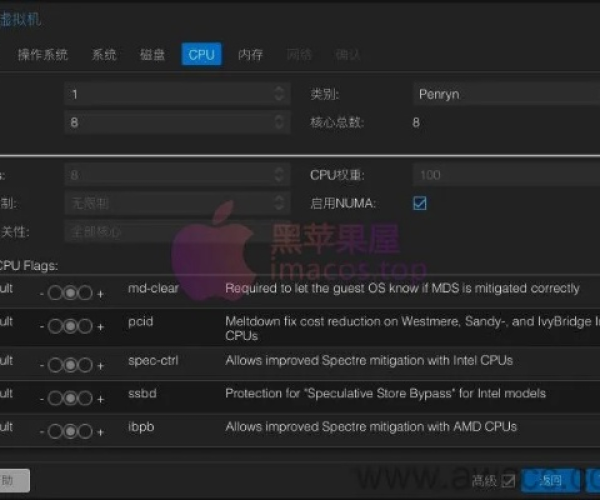Screen dimensions: 600x500
Task: Click the CPU权重 field showing 100
Action: point(506,175)
